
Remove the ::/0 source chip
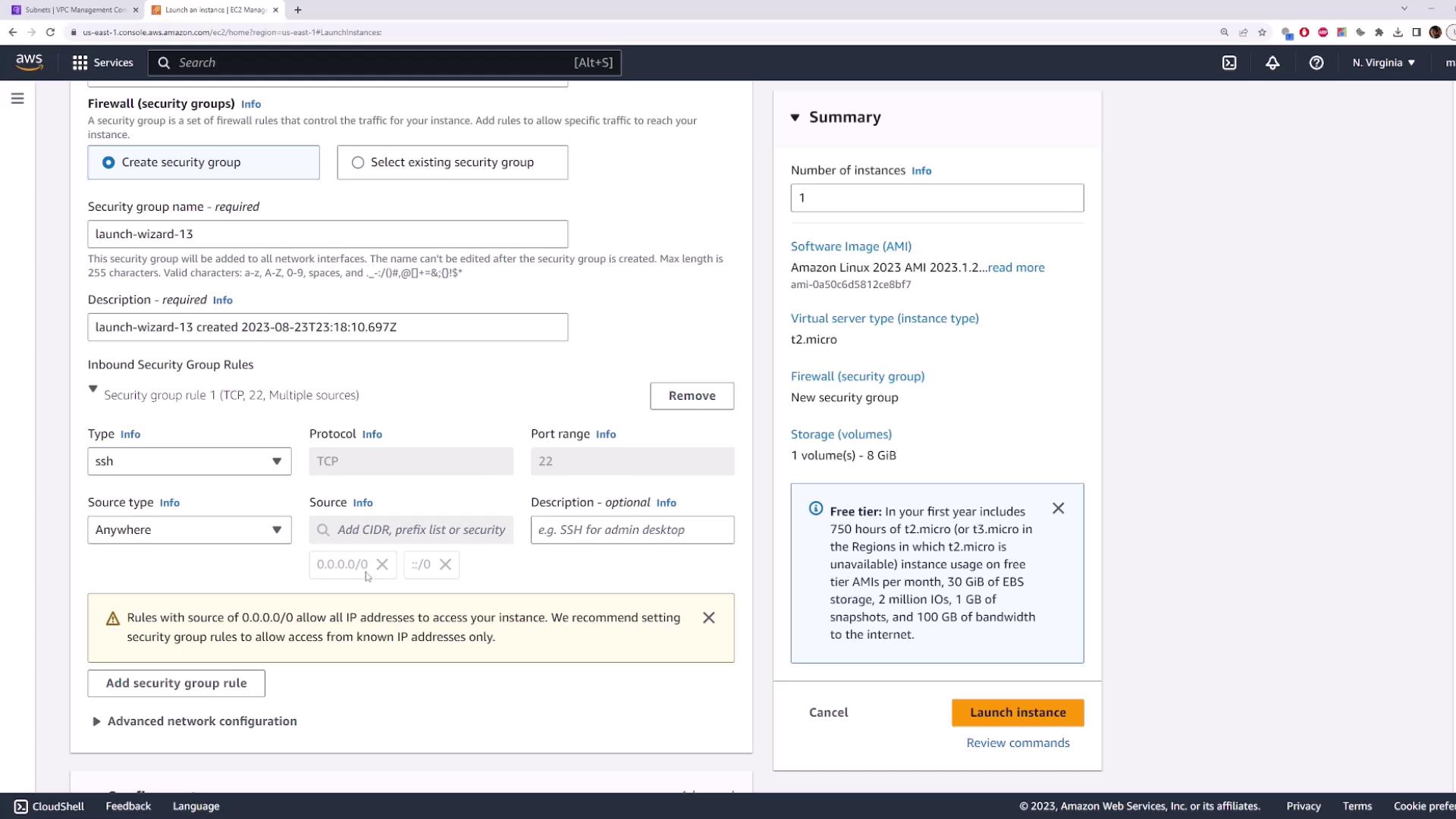(446, 564)
